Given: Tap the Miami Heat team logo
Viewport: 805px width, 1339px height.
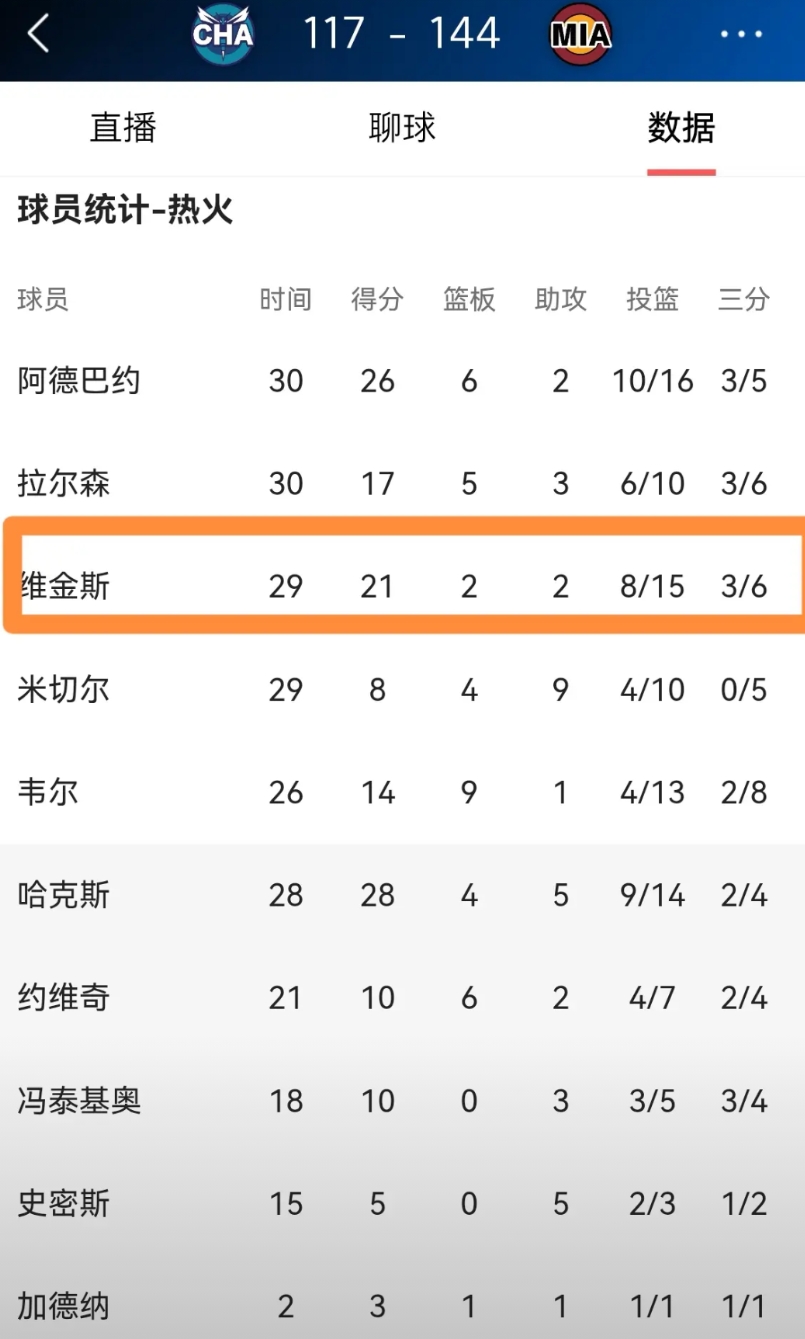Looking at the screenshot, I should tap(580, 36).
